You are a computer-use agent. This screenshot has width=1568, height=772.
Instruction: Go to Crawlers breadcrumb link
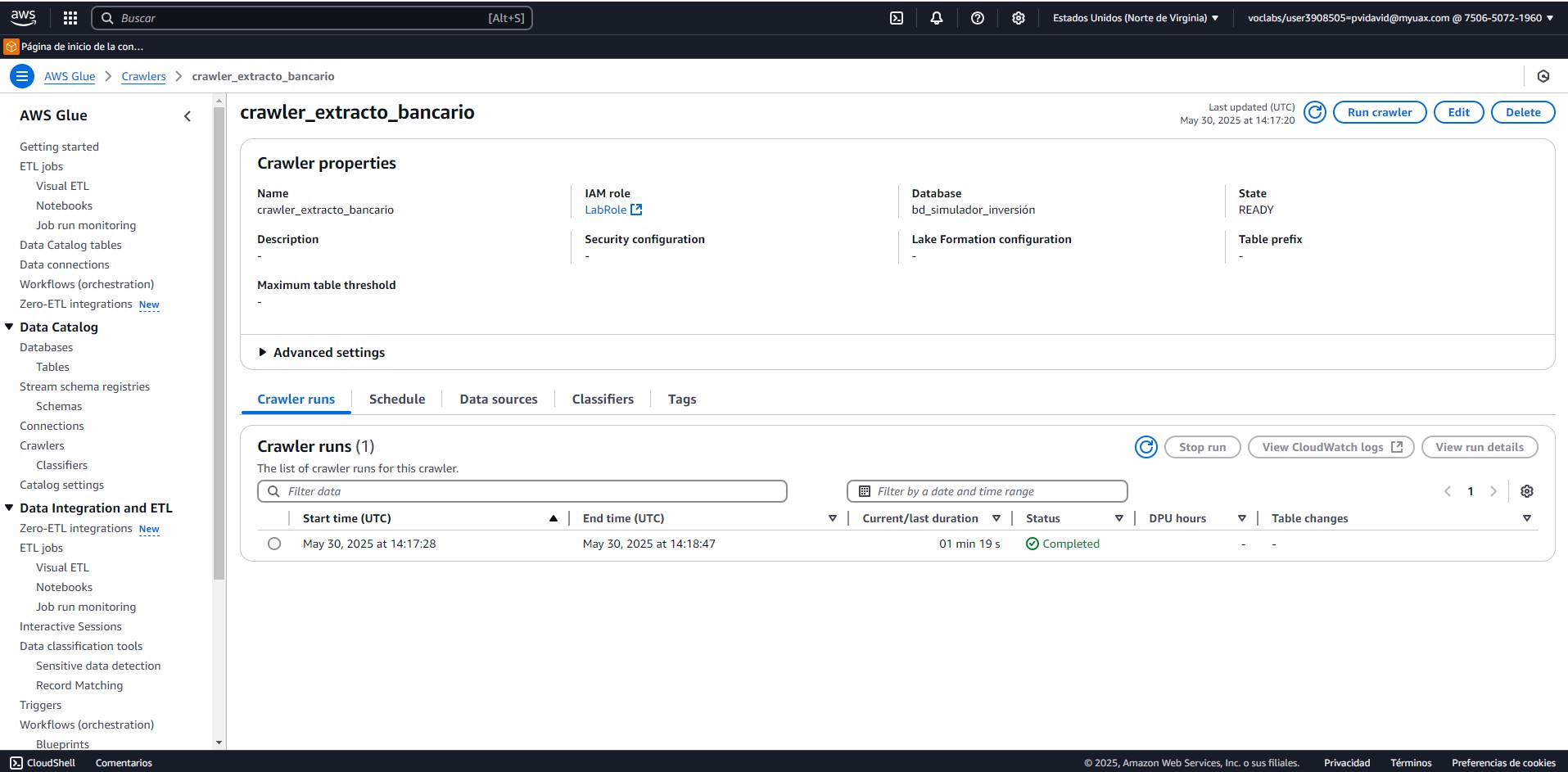[x=143, y=76]
